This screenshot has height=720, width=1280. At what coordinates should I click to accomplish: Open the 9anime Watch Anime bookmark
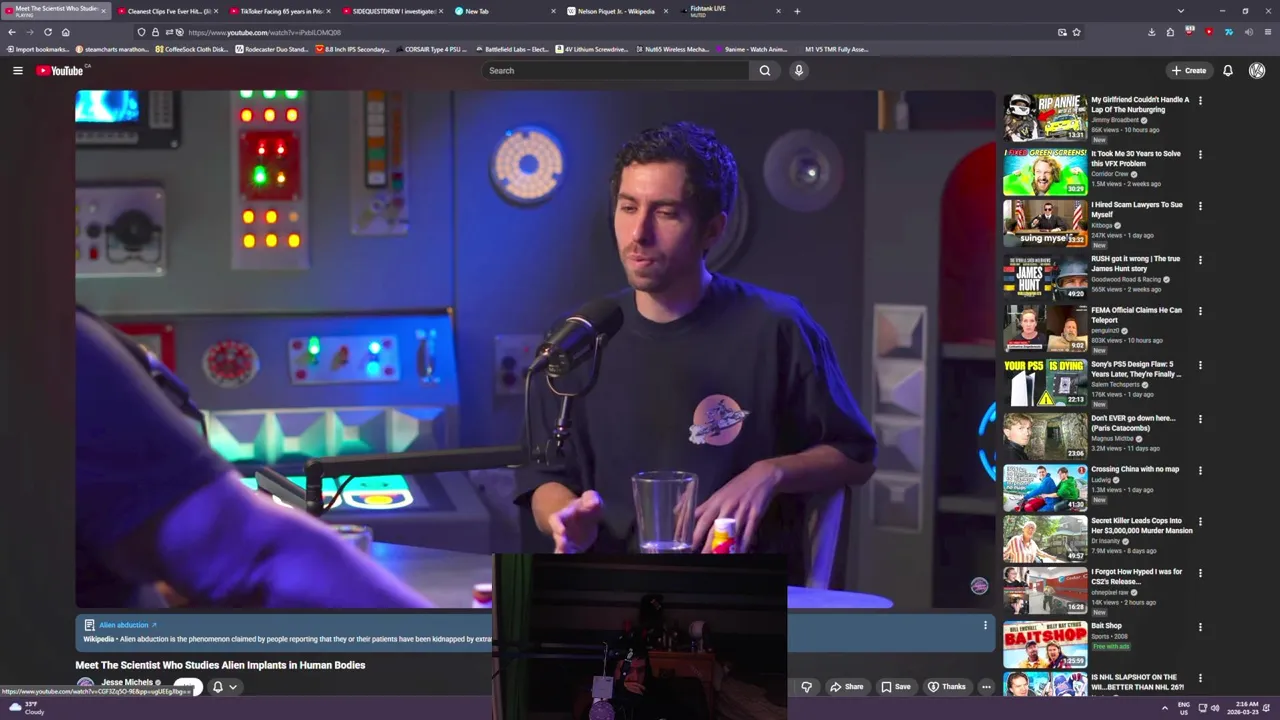pos(751,49)
